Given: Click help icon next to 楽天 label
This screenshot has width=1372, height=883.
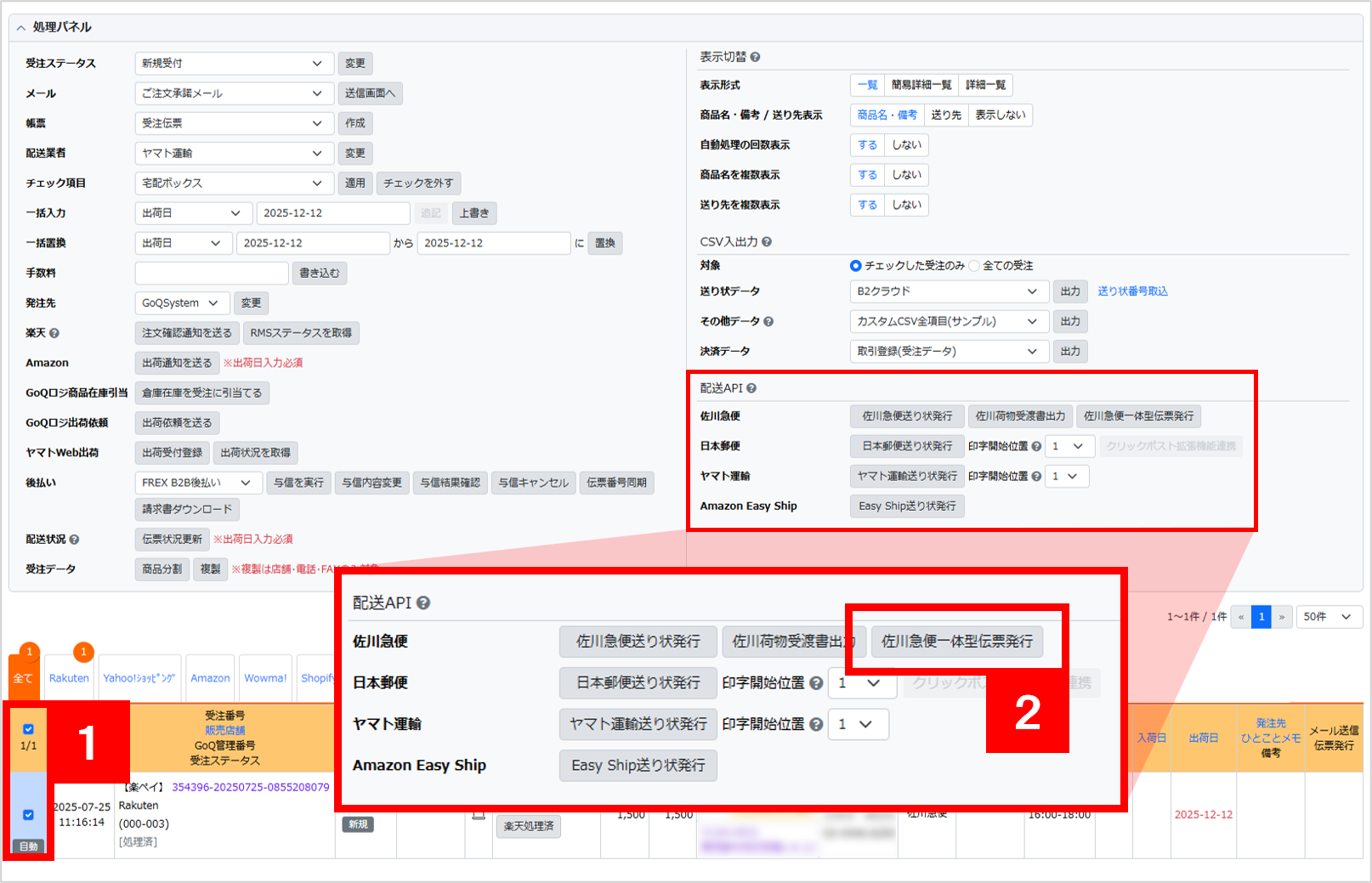Looking at the screenshot, I should point(54,333).
